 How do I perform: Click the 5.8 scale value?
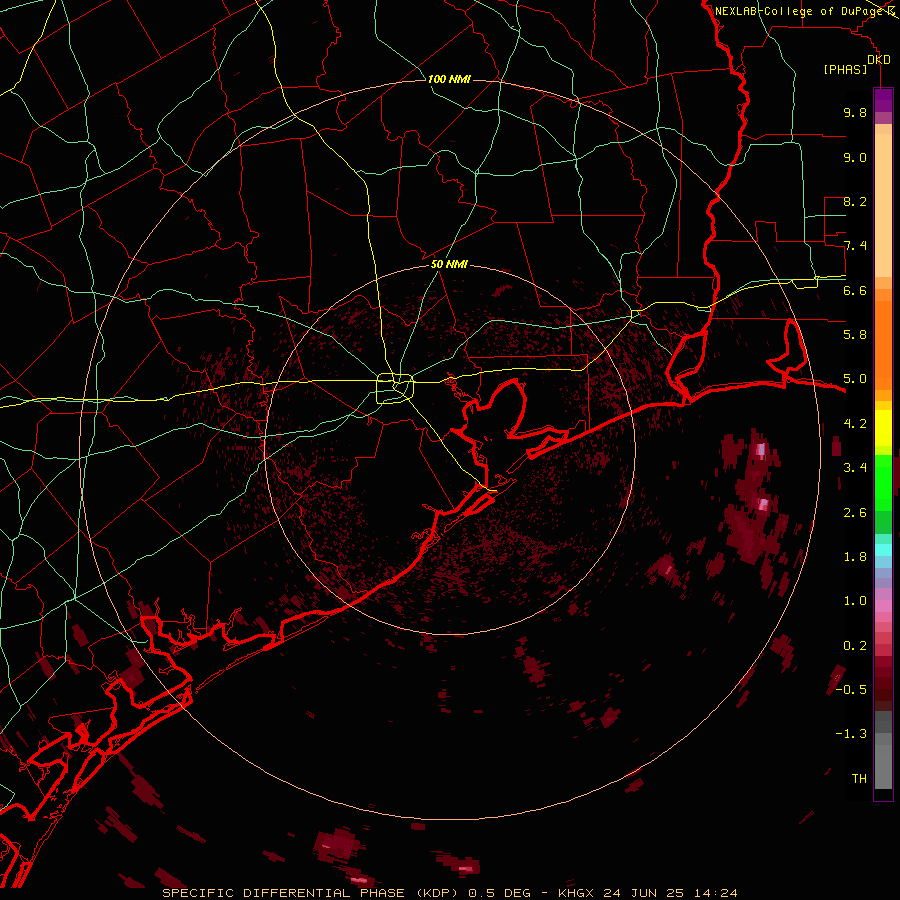click(855, 334)
